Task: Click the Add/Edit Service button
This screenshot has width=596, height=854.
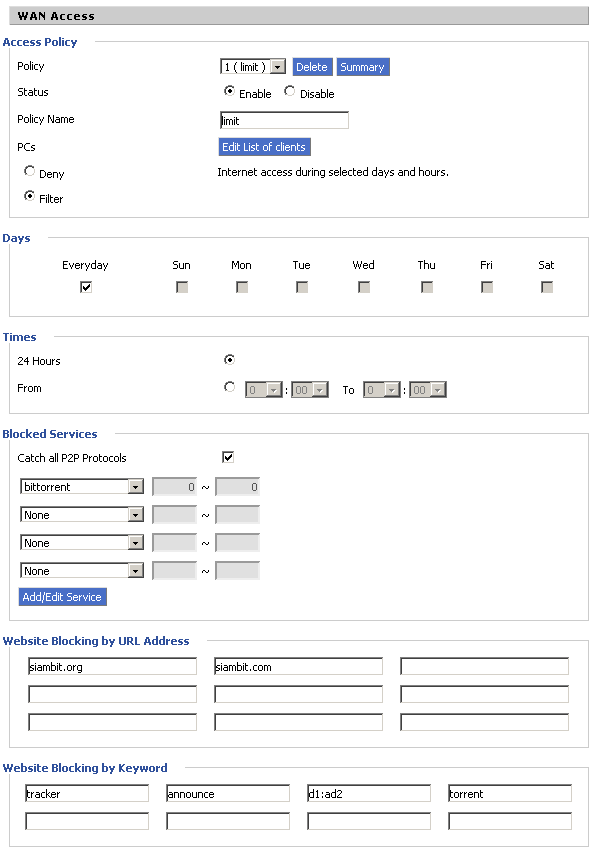Action: [63, 597]
